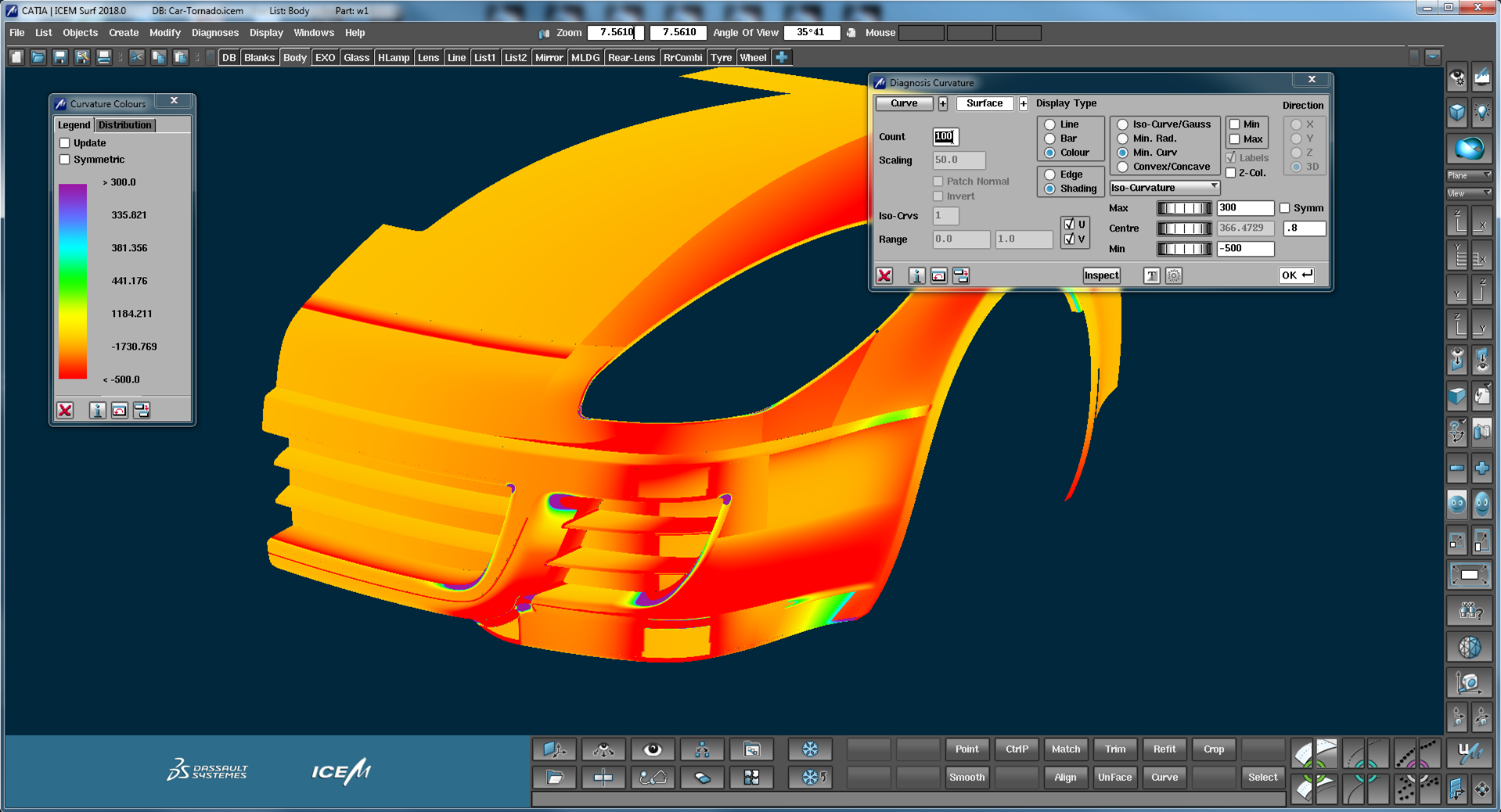This screenshot has height=812, width=1501.
Task: Click the scissors cut icon
Action: pos(137,57)
